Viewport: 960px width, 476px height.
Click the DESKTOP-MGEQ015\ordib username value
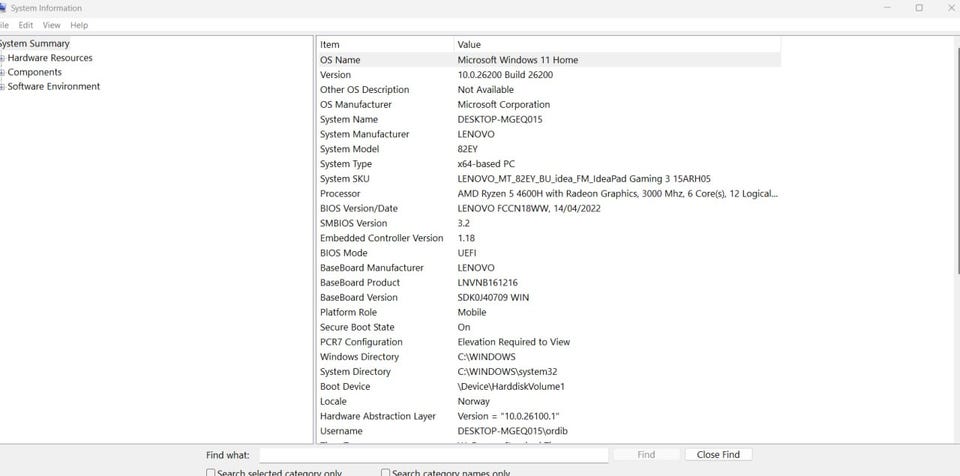tap(513, 431)
